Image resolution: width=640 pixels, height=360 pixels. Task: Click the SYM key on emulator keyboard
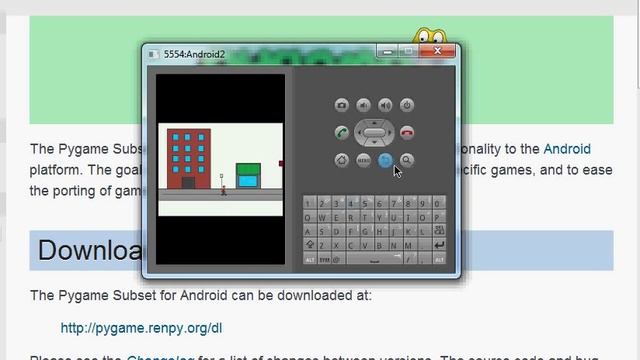pos(324,259)
